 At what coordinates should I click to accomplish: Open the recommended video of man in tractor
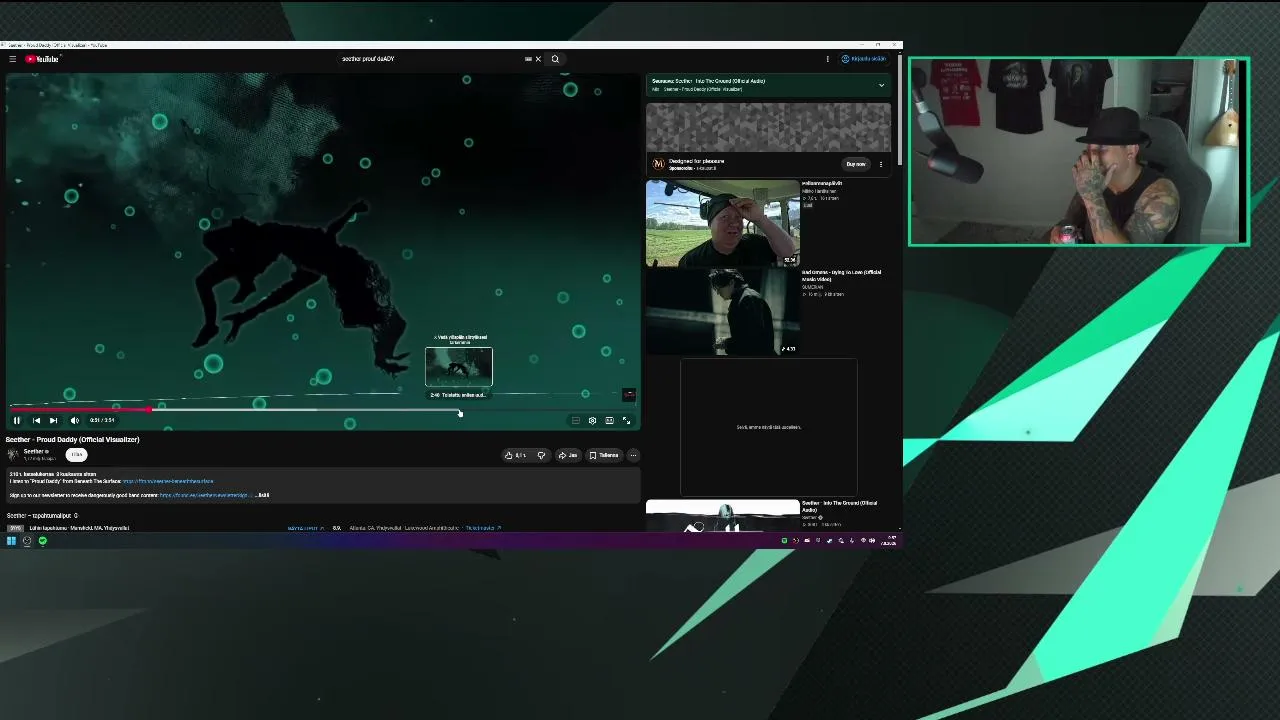[x=723, y=223]
